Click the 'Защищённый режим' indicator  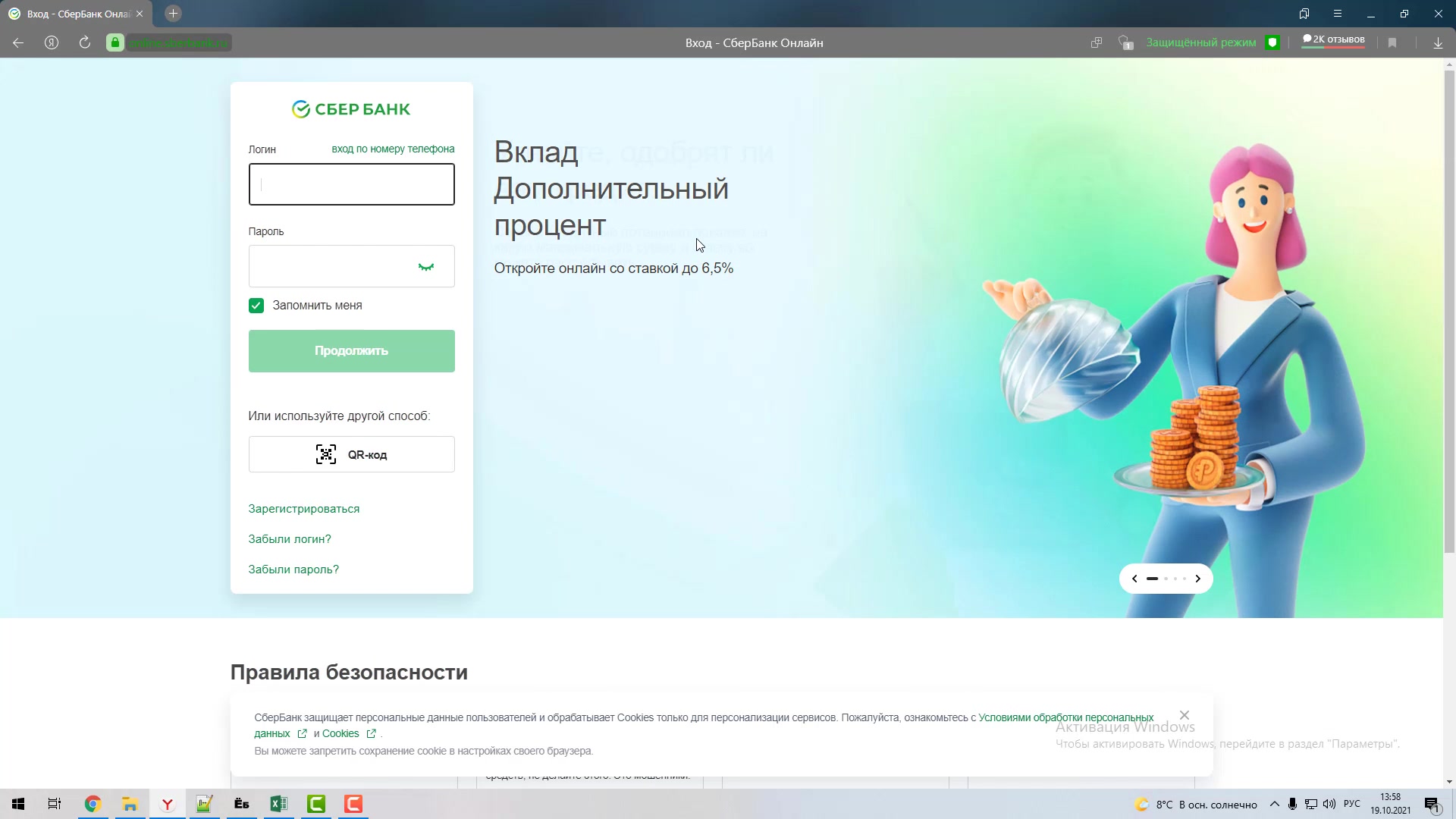1201,42
